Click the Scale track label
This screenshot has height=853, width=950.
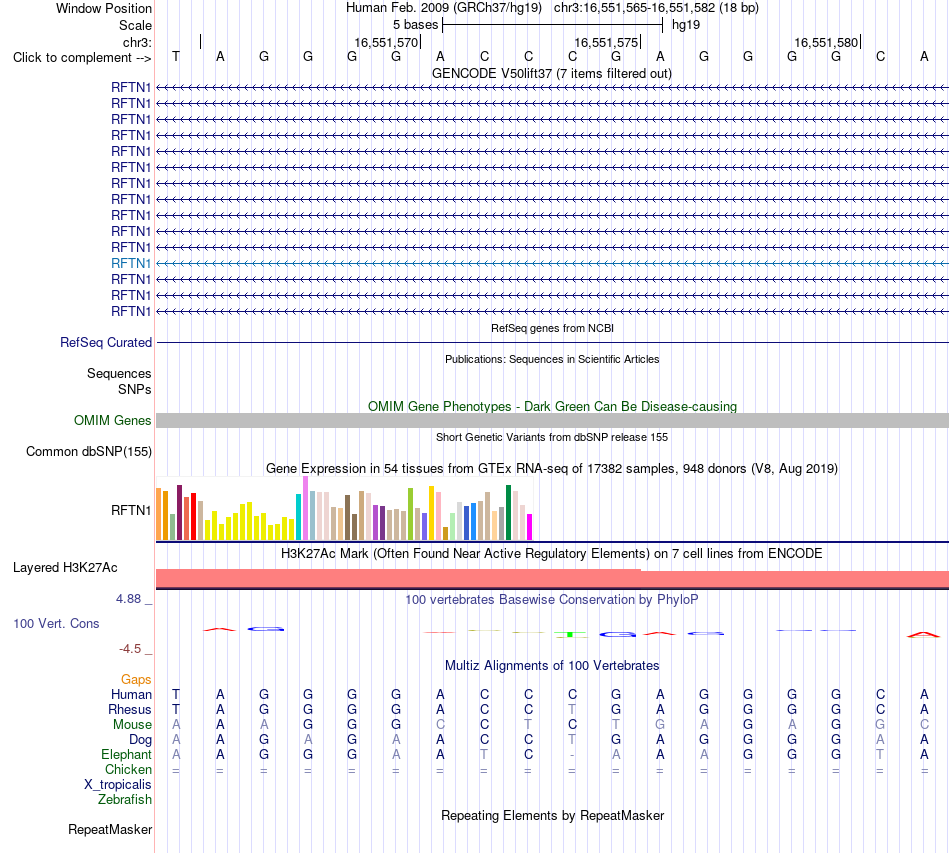[x=135, y=25]
